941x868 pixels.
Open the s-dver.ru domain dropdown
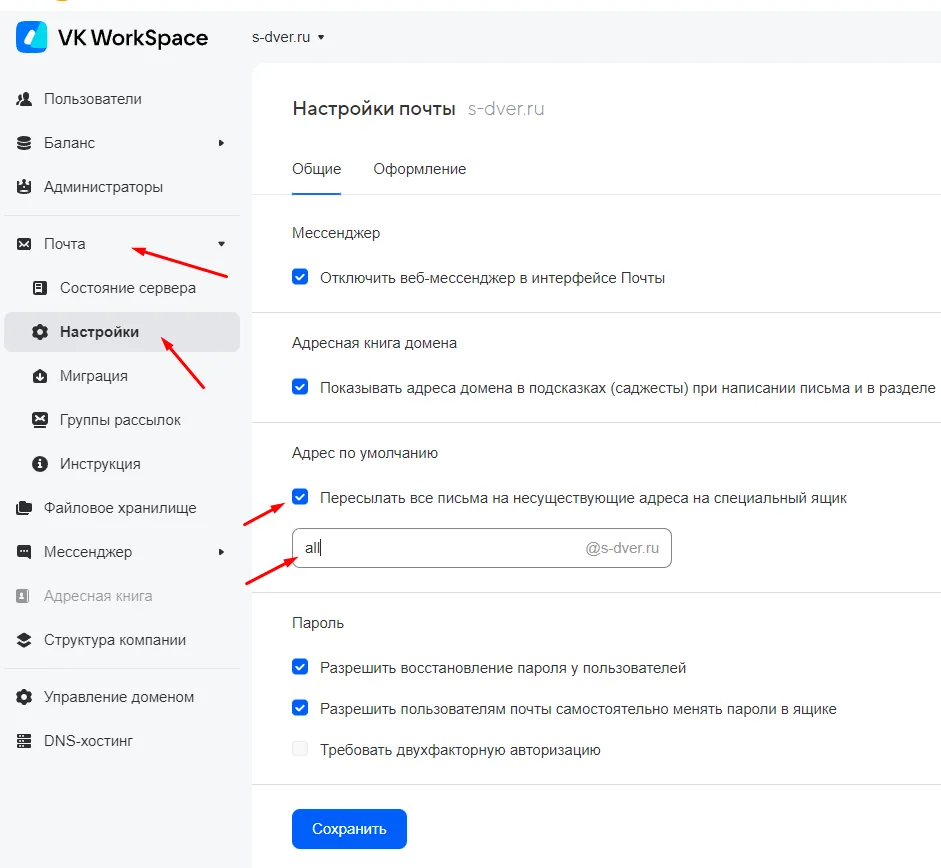click(289, 37)
